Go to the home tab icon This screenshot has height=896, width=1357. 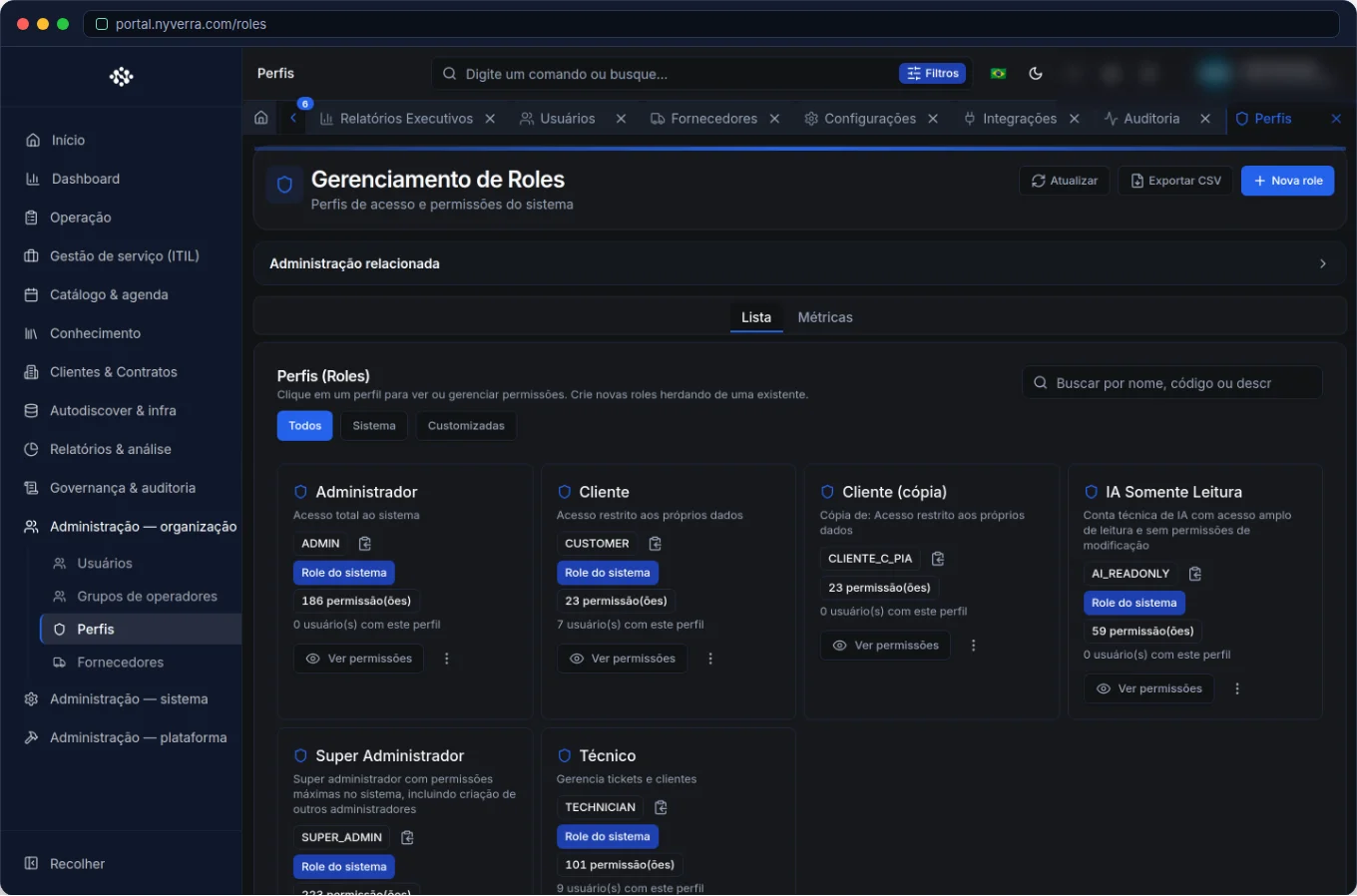[x=261, y=118]
